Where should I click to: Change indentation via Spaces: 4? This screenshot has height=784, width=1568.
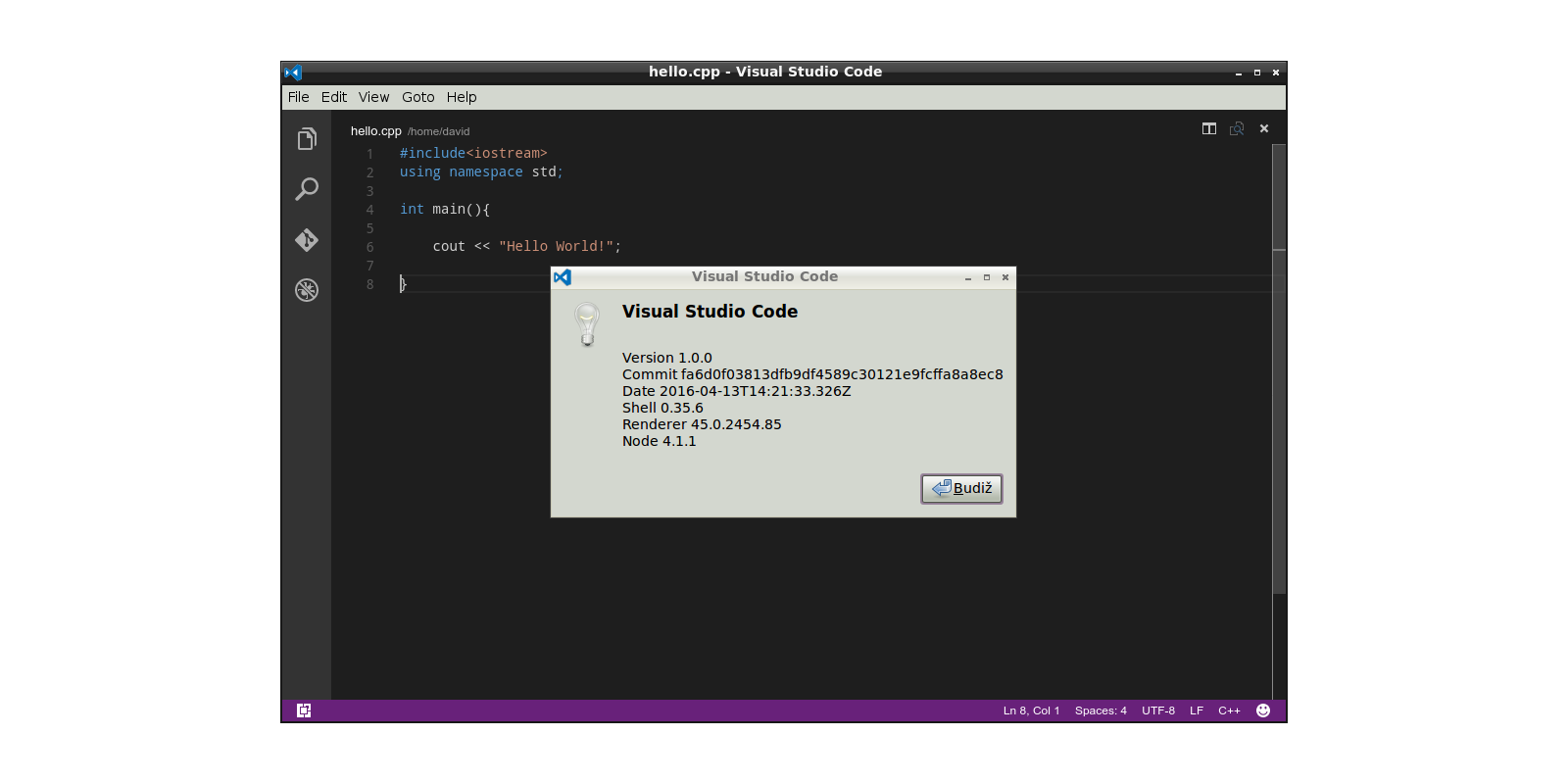tap(1101, 710)
